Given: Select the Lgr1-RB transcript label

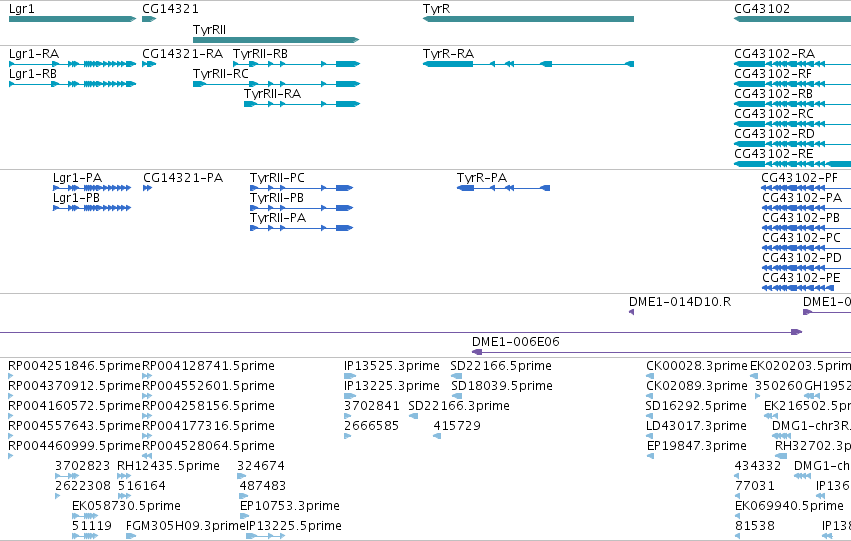Looking at the screenshot, I should [33, 74].
